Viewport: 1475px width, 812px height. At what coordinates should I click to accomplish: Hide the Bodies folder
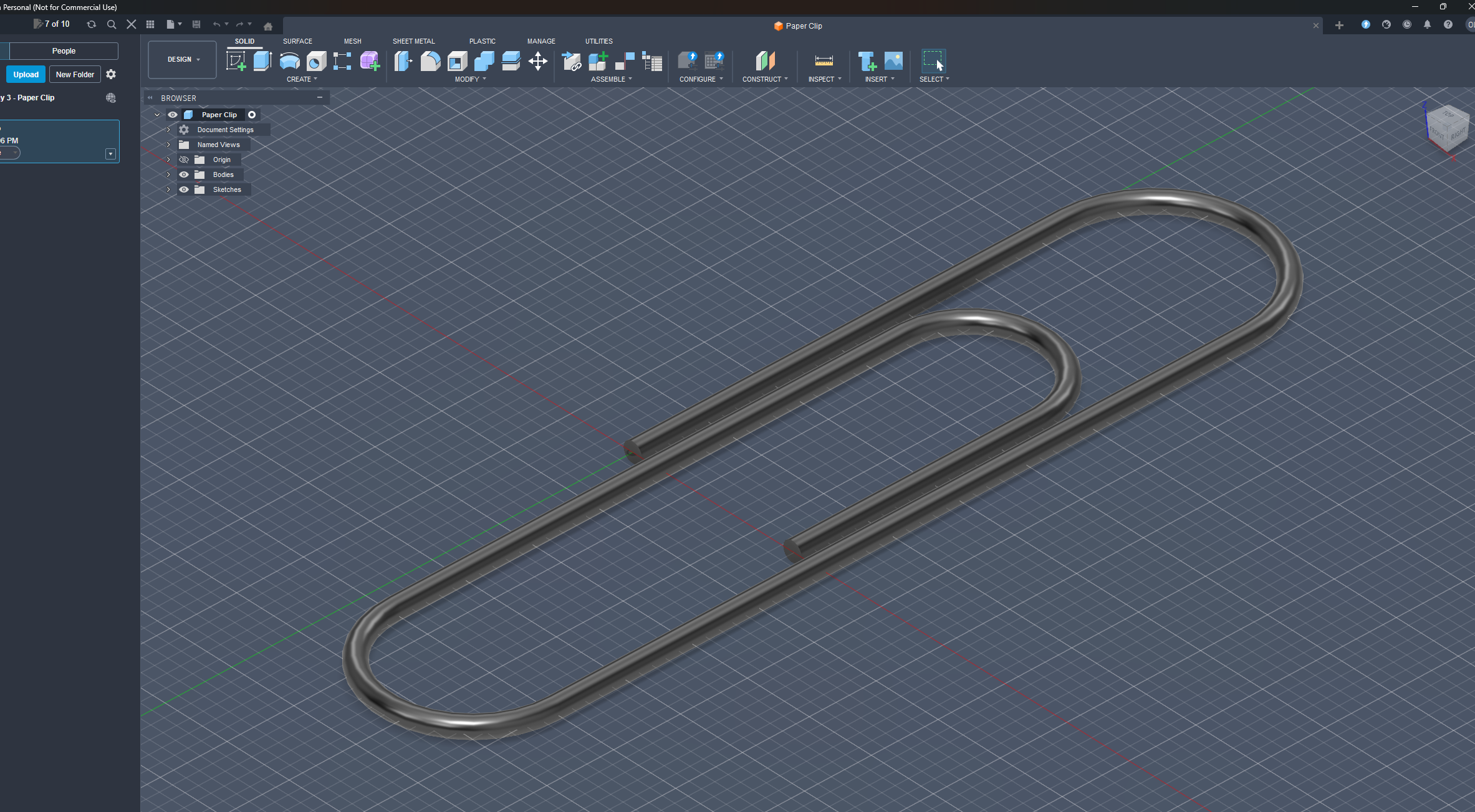click(183, 174)
